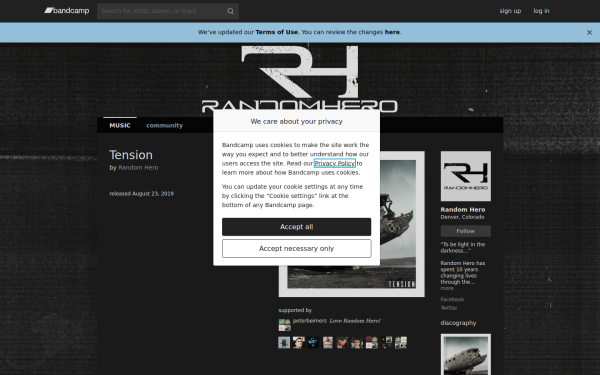Open the discography album thumbnail
The height and width of the screenshot is (375, 600).
(x=466, y=354)
